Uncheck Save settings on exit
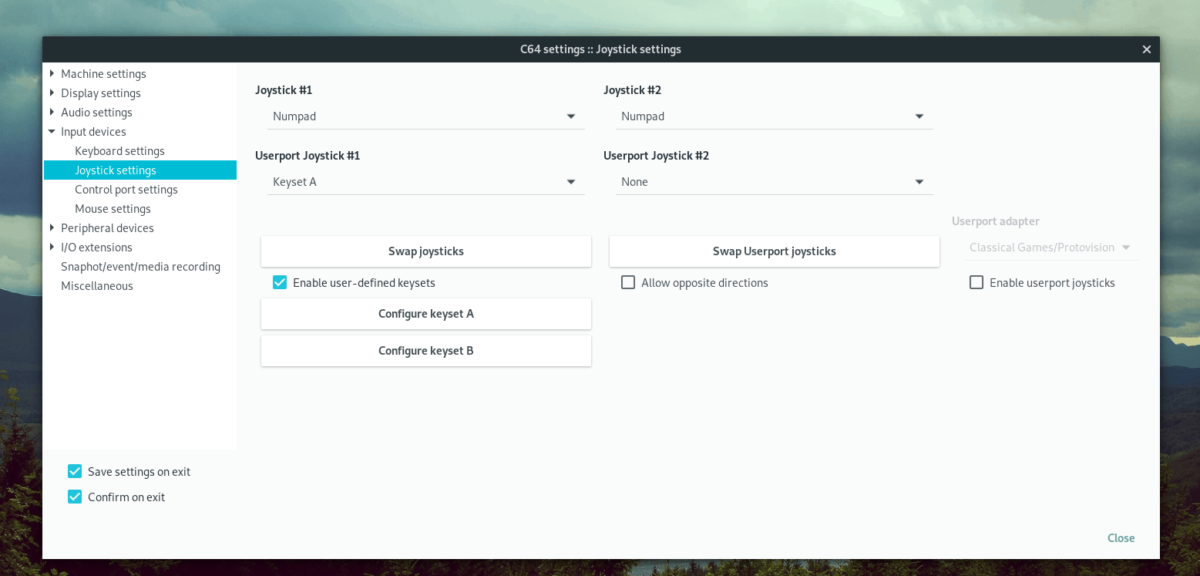The height and width of the screenshot is (576, 1200). [74, 471]
